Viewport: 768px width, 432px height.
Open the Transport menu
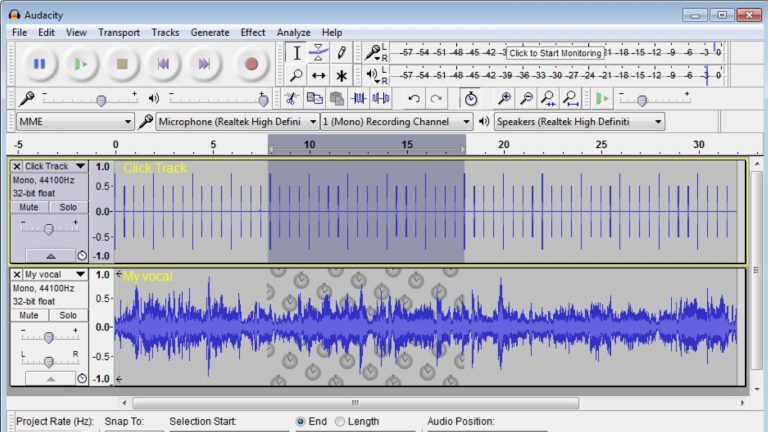tap(119, 33)
